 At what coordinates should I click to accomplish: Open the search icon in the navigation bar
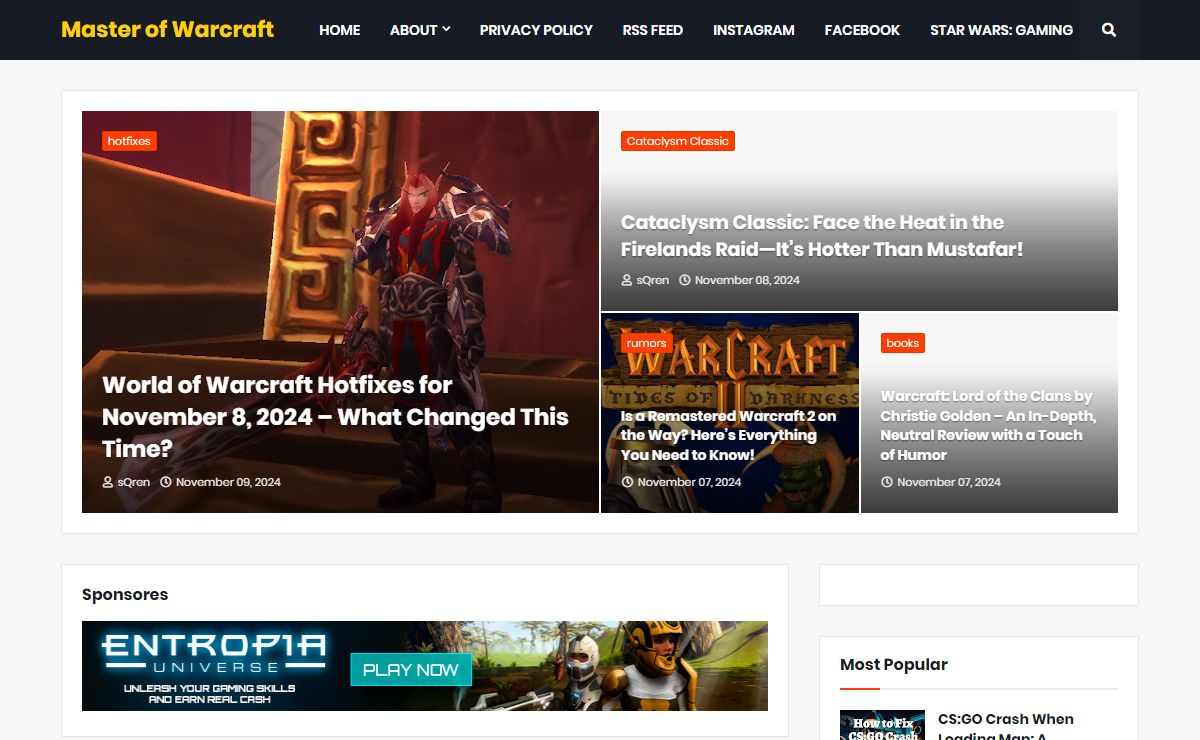coord(1108,30)
